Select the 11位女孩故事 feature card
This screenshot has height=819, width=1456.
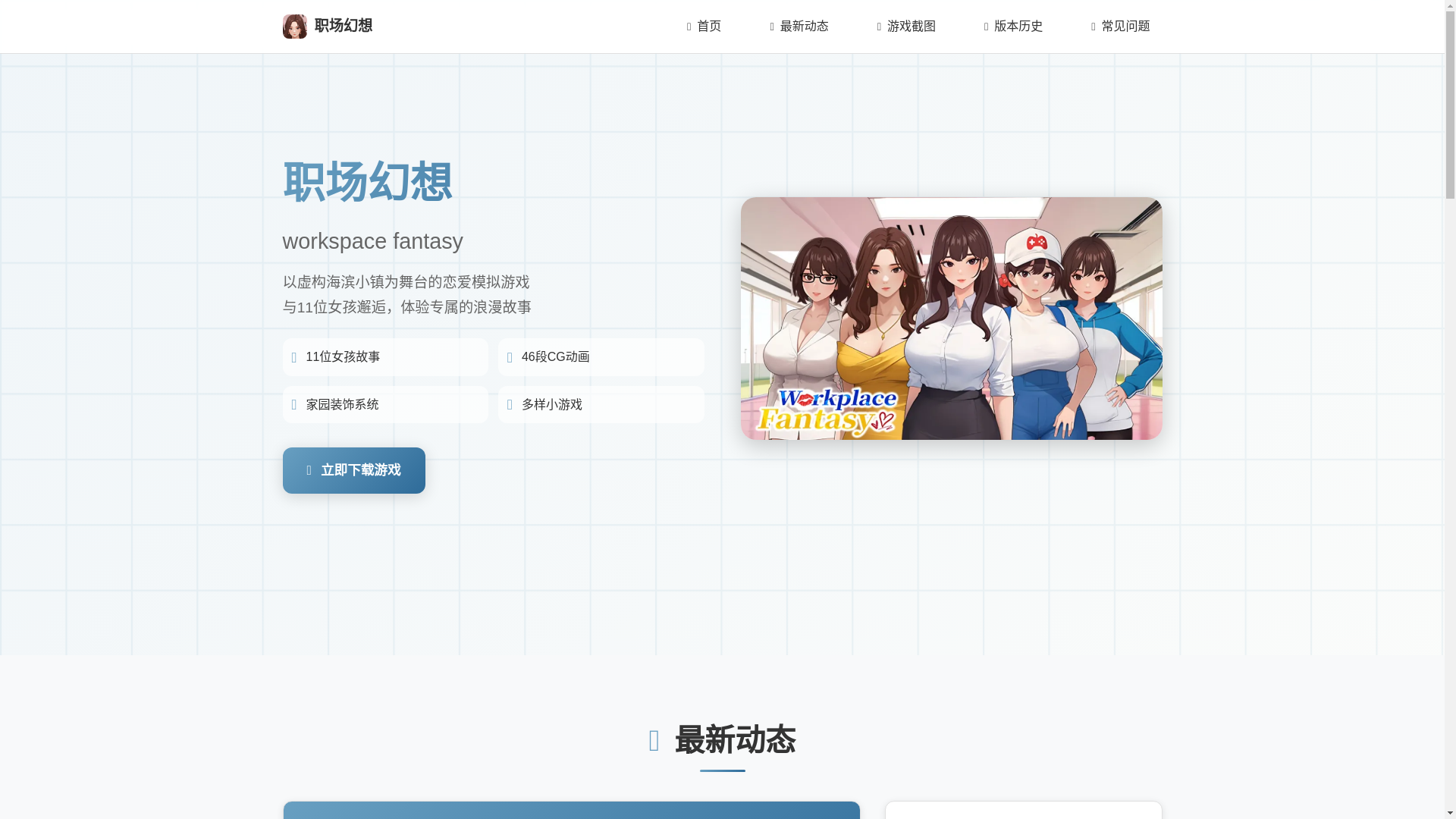pos(385,357)
